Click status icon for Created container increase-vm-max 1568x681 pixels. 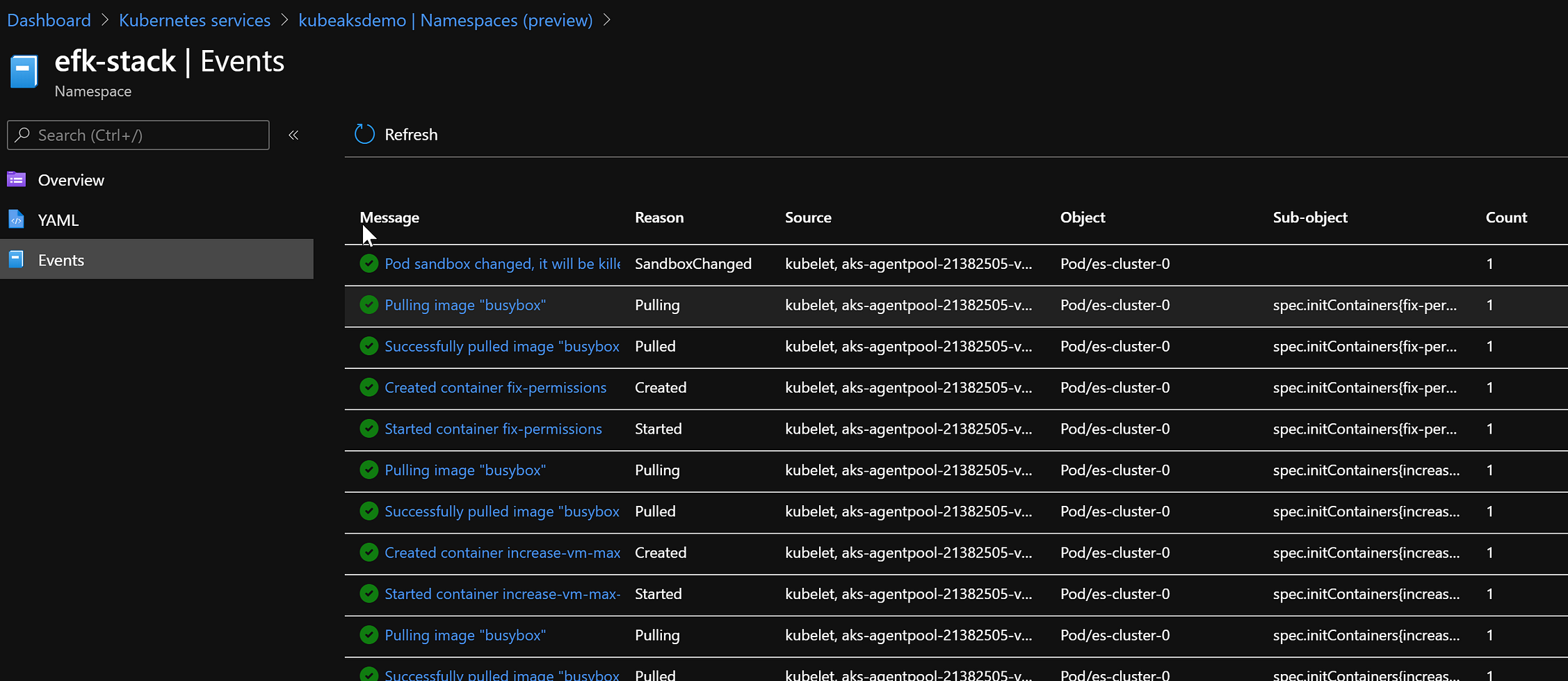coord(369,552)
